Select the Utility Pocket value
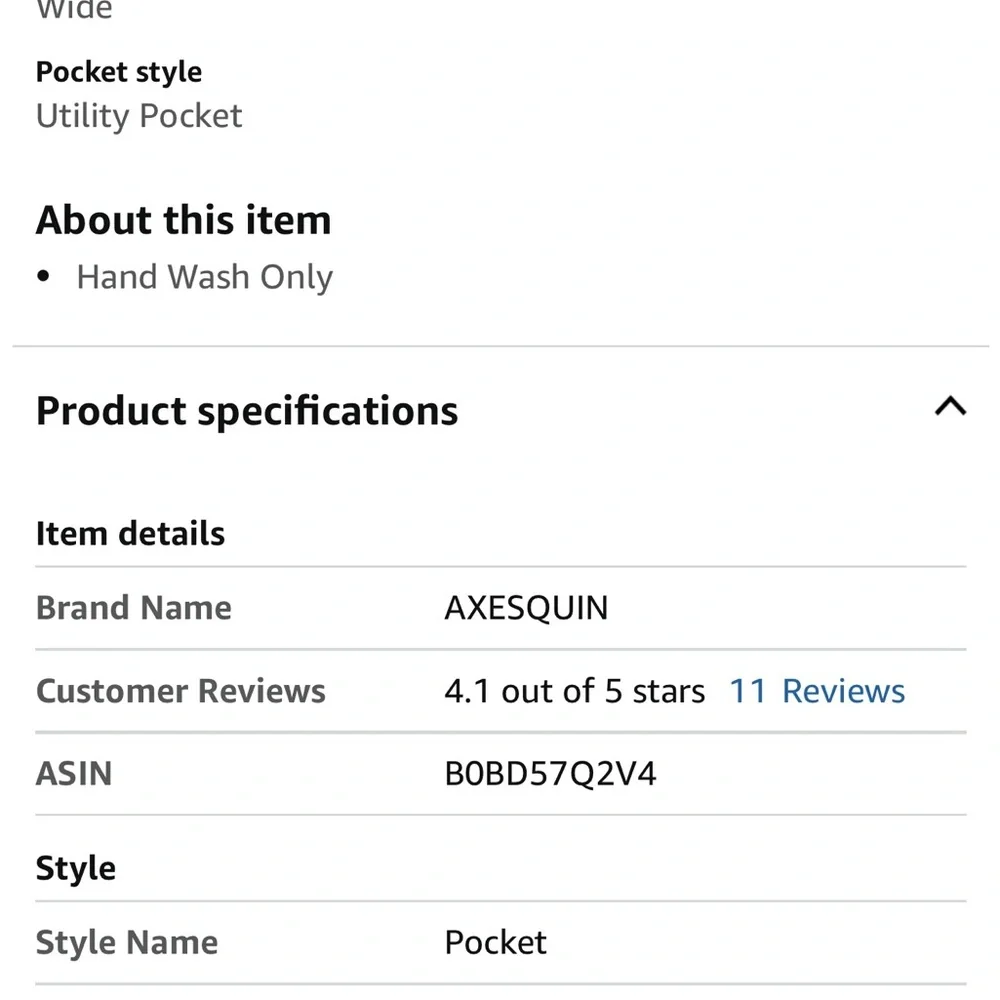 (138, 115)
